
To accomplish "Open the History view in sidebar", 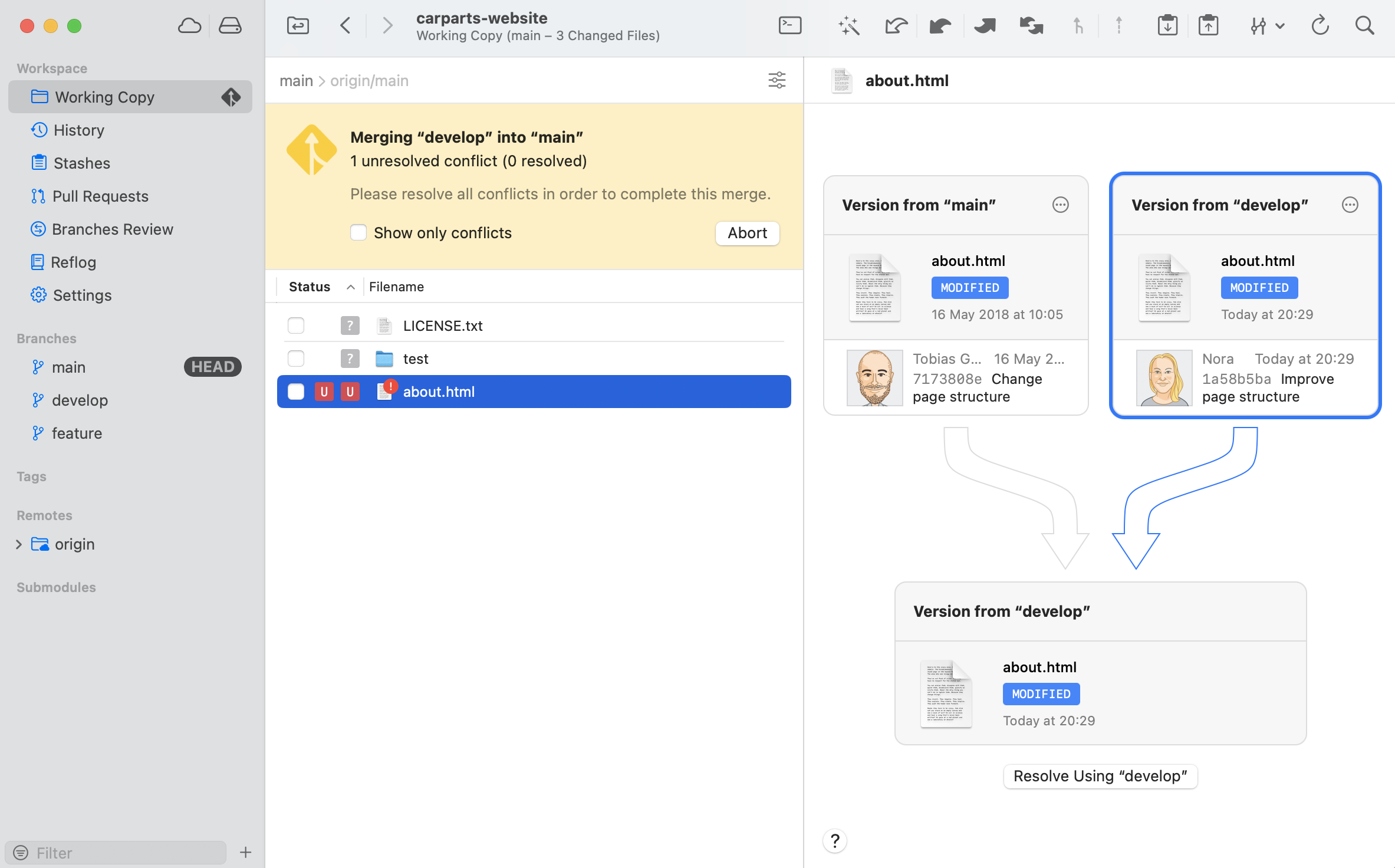I will coord(78,130).
